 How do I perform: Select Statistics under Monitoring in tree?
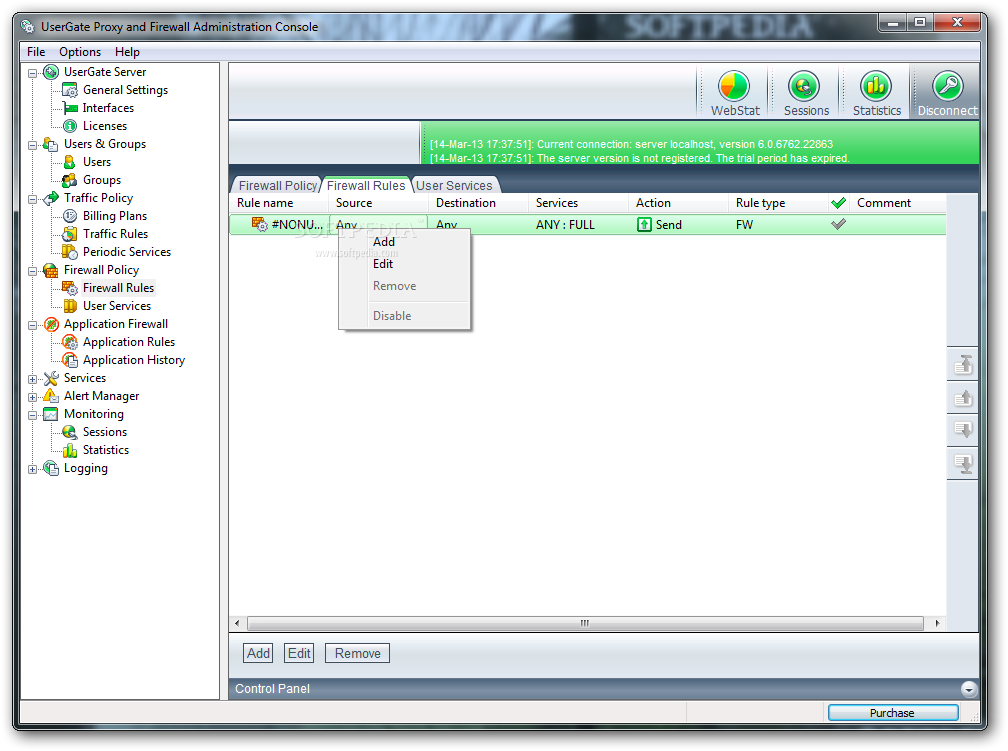(x=105, y=450)
